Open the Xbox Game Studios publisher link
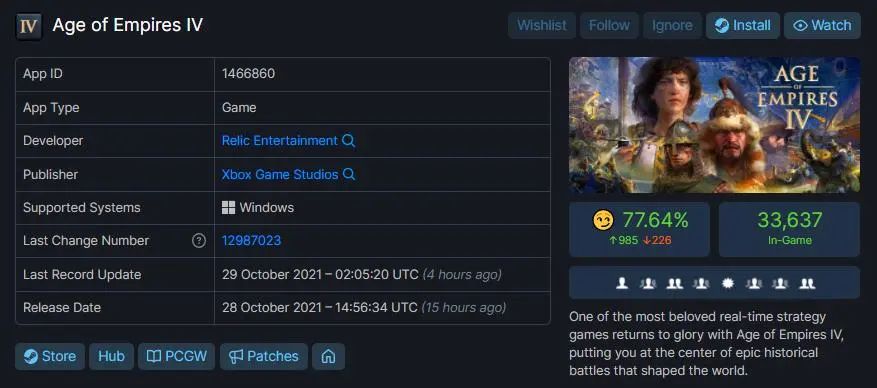 [x=280, y=174]
